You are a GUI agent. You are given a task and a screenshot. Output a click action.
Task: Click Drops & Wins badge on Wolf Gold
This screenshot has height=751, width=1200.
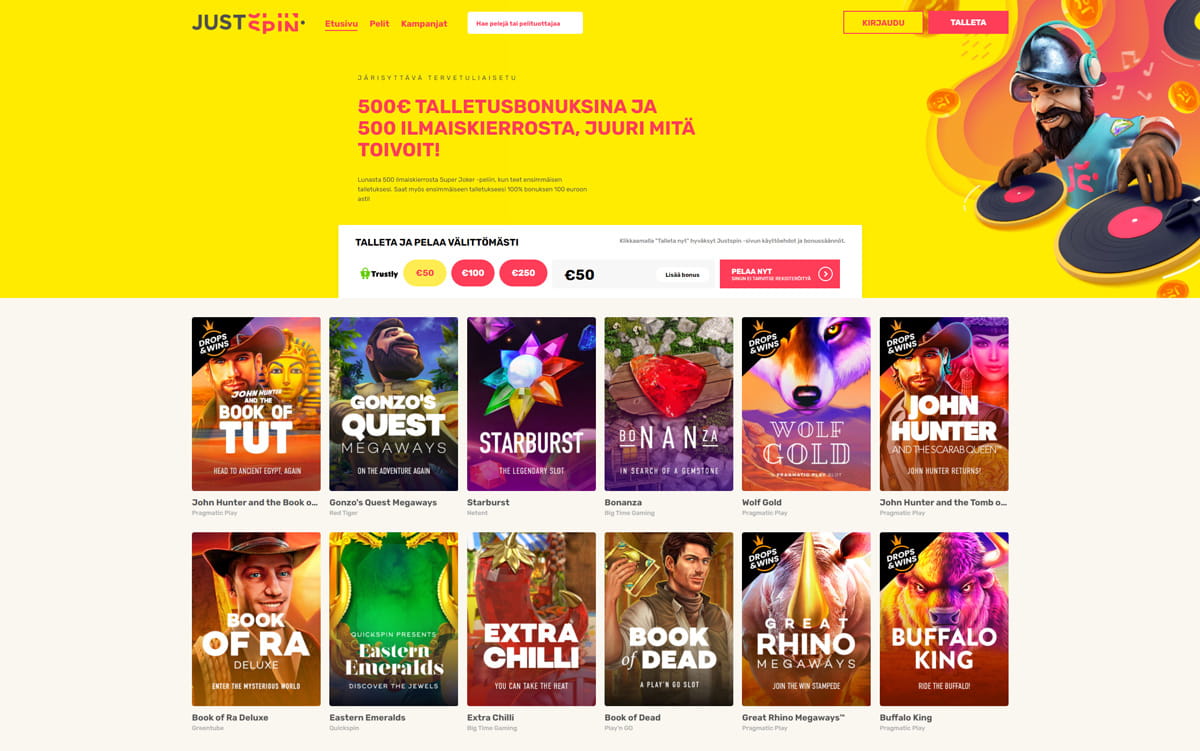764,338
